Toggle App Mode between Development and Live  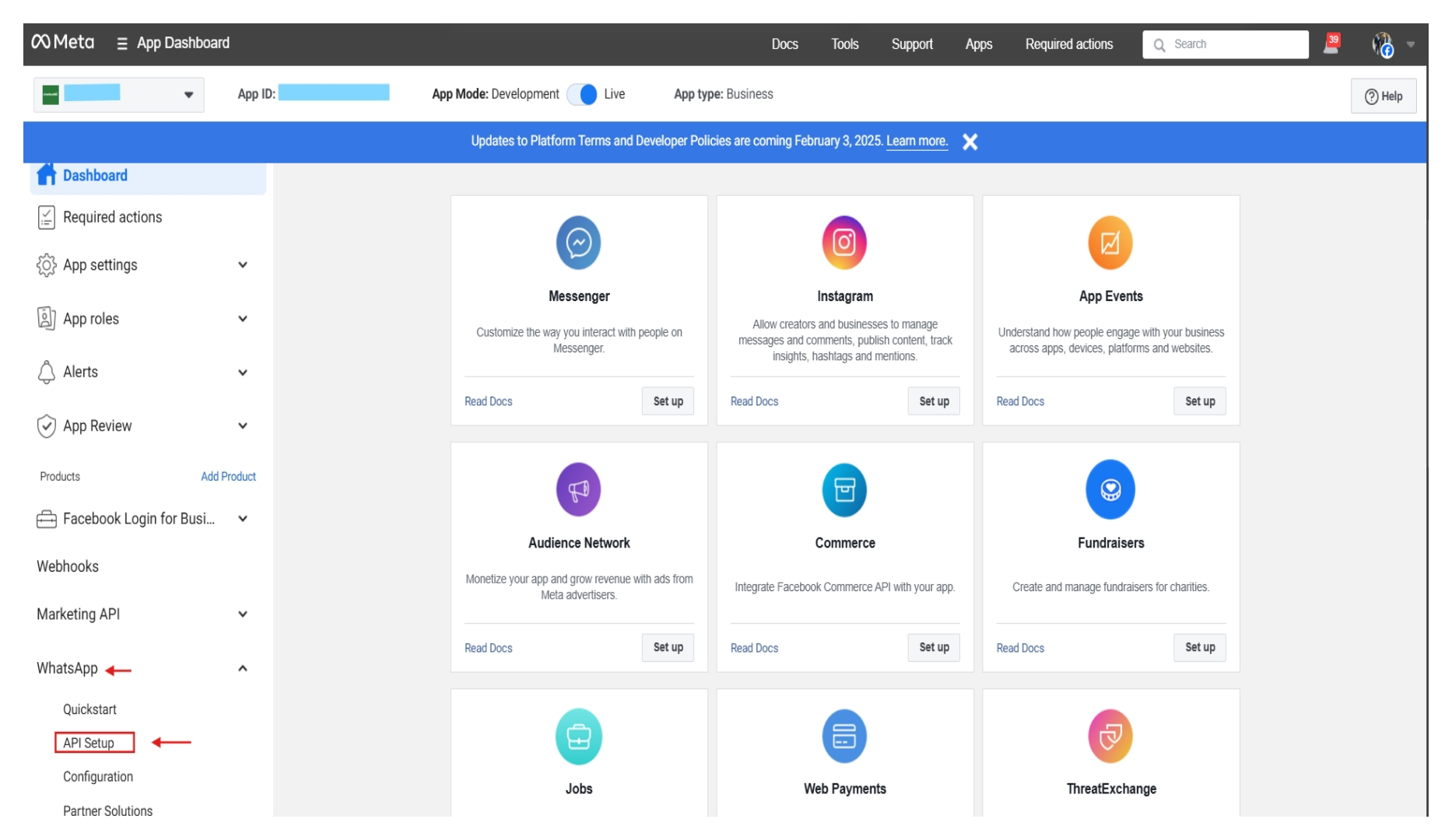pos(582,94)
